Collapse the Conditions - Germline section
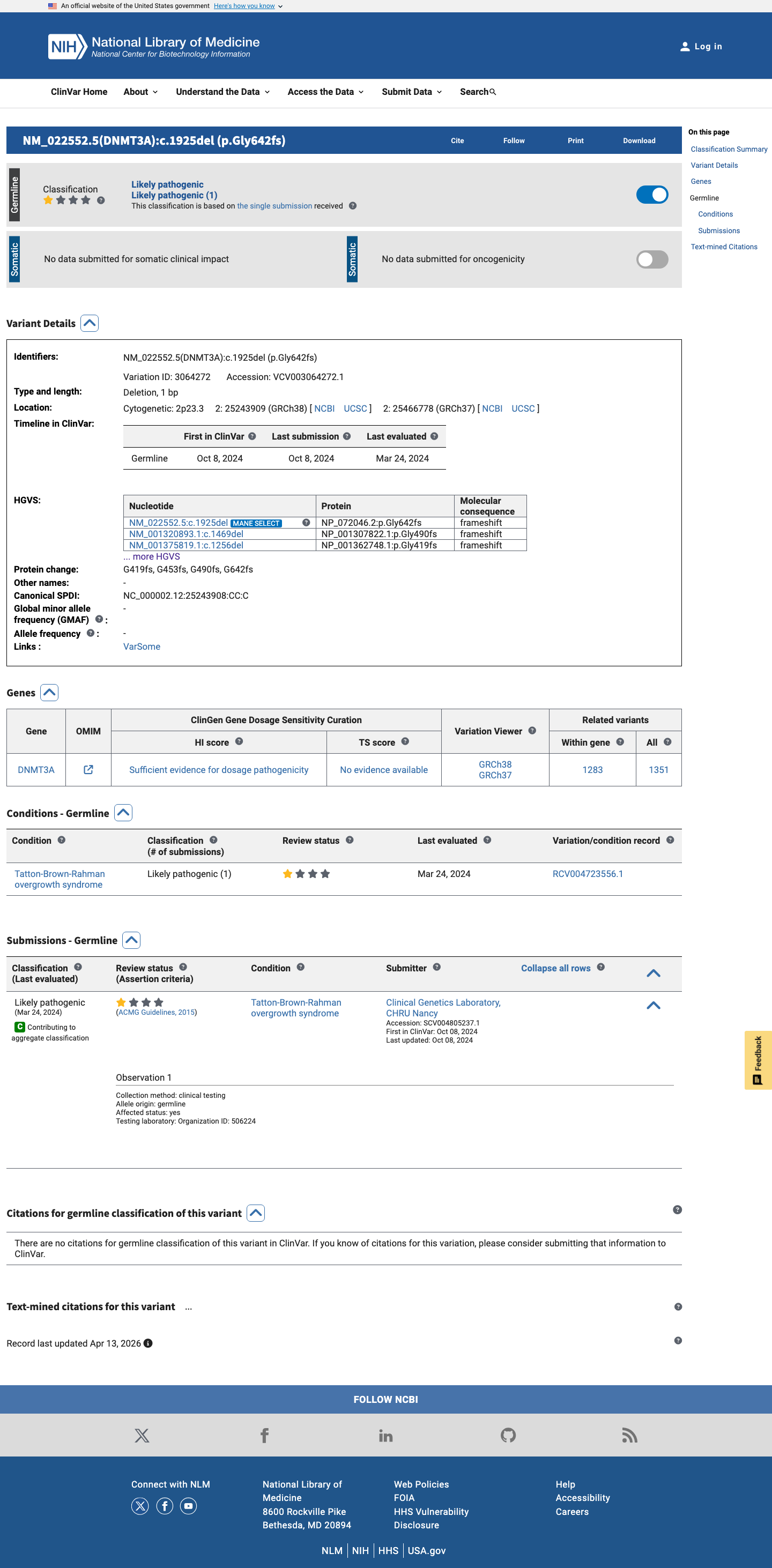This screenshot has width=772, height=1568. pyautogui.click(x=124, y=813)
